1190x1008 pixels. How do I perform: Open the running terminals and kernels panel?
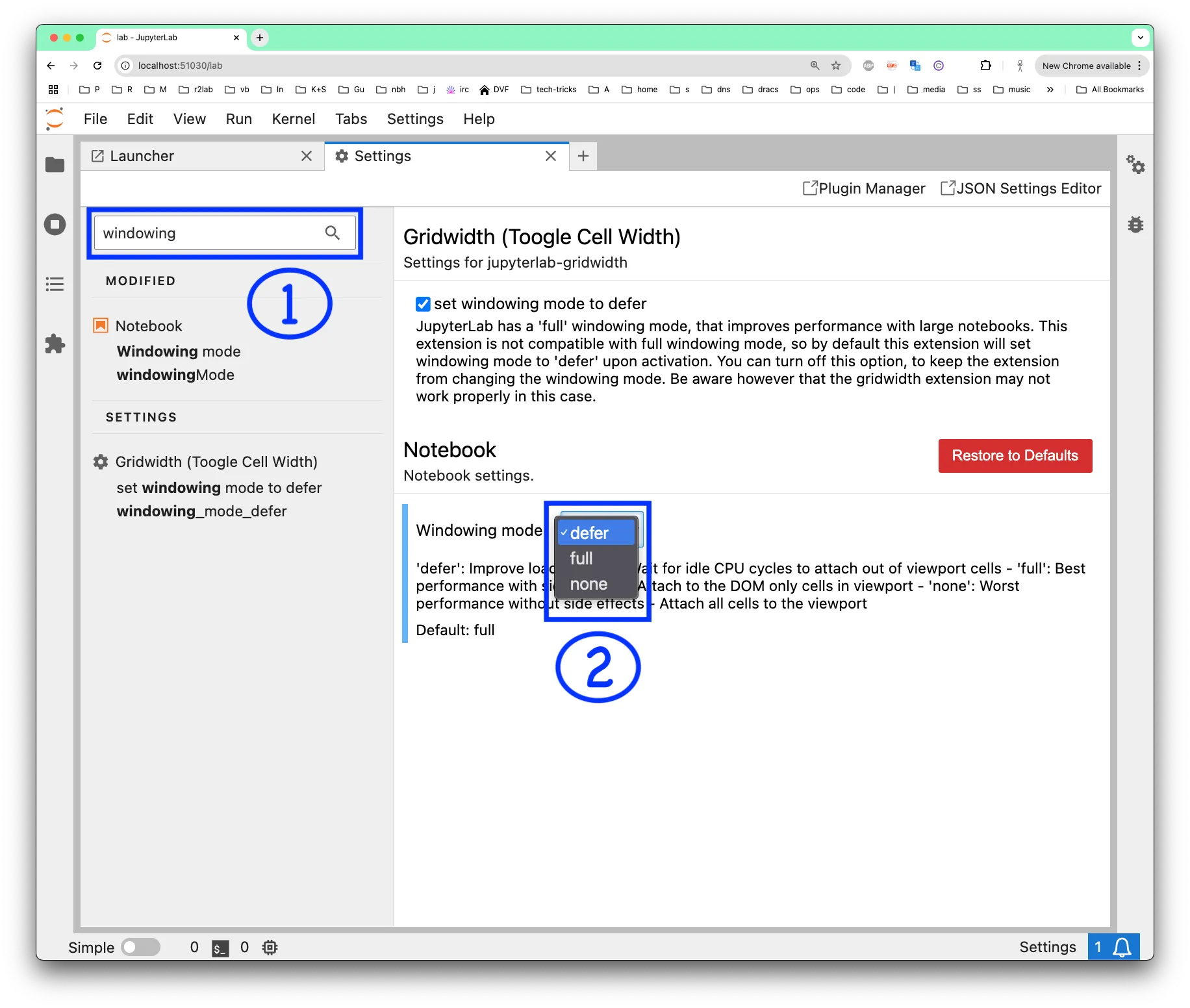(x=55, y=224)
